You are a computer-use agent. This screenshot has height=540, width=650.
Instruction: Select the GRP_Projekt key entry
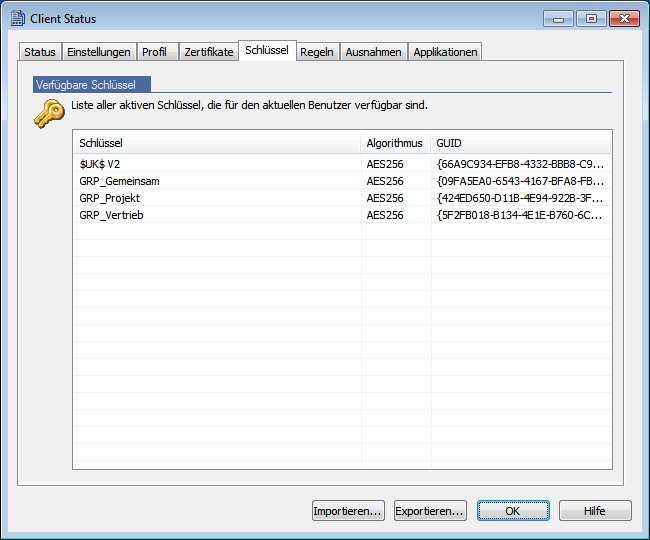(x=109, y=198)
